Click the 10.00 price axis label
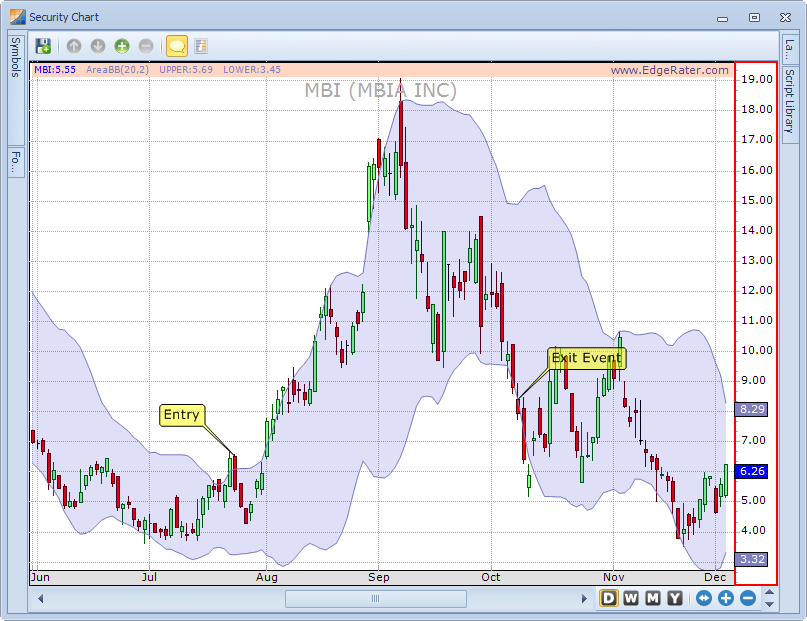Image resolution: width=807 pixels, height=621 pixels. tap(757, 350)
